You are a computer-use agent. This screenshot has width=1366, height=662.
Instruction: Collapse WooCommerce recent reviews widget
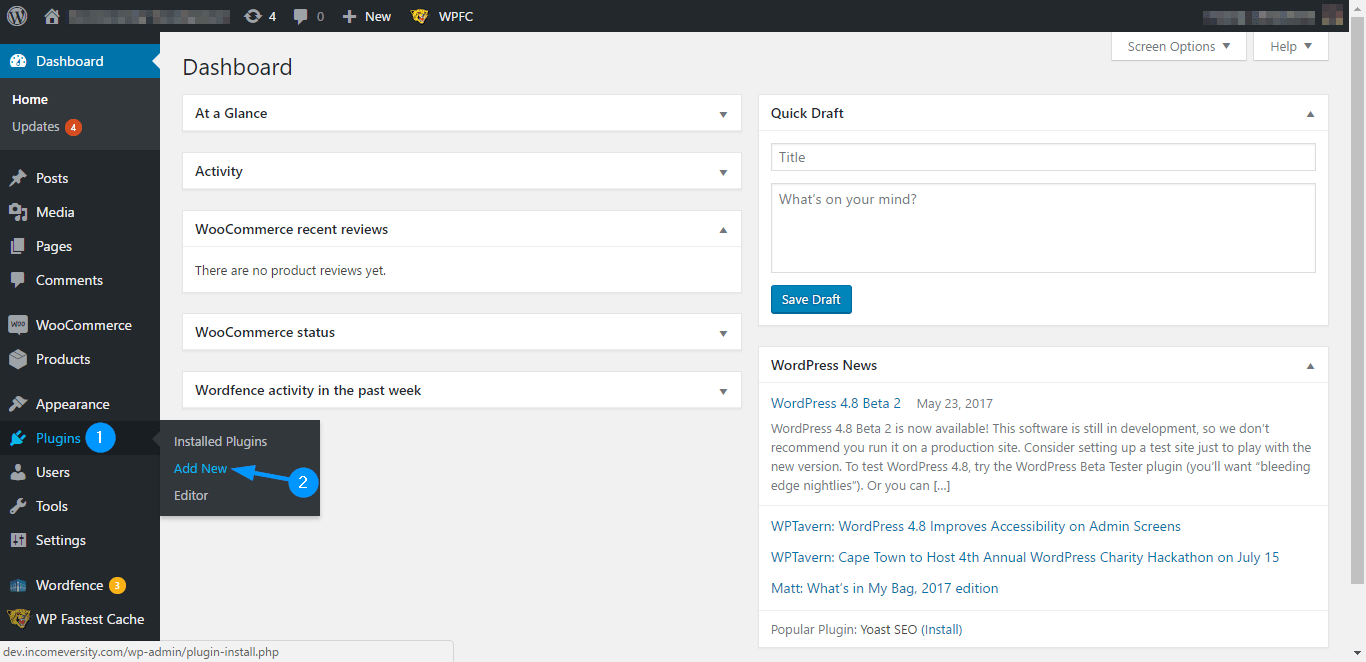(x=724, y=229)
